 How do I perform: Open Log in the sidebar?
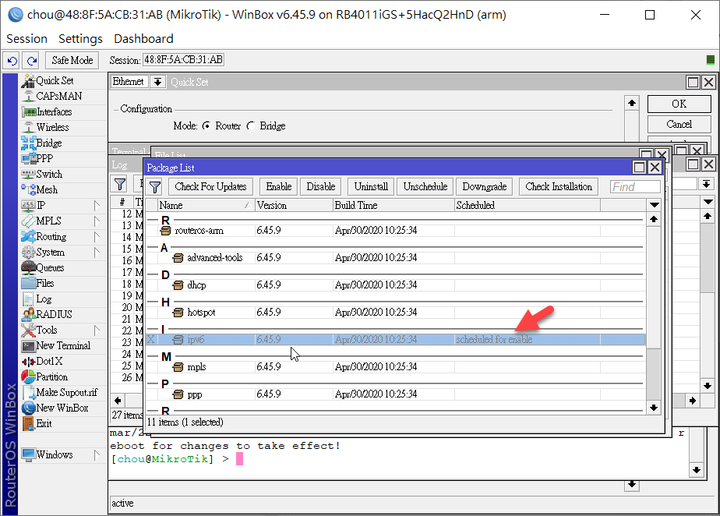[x=43, y=299]
